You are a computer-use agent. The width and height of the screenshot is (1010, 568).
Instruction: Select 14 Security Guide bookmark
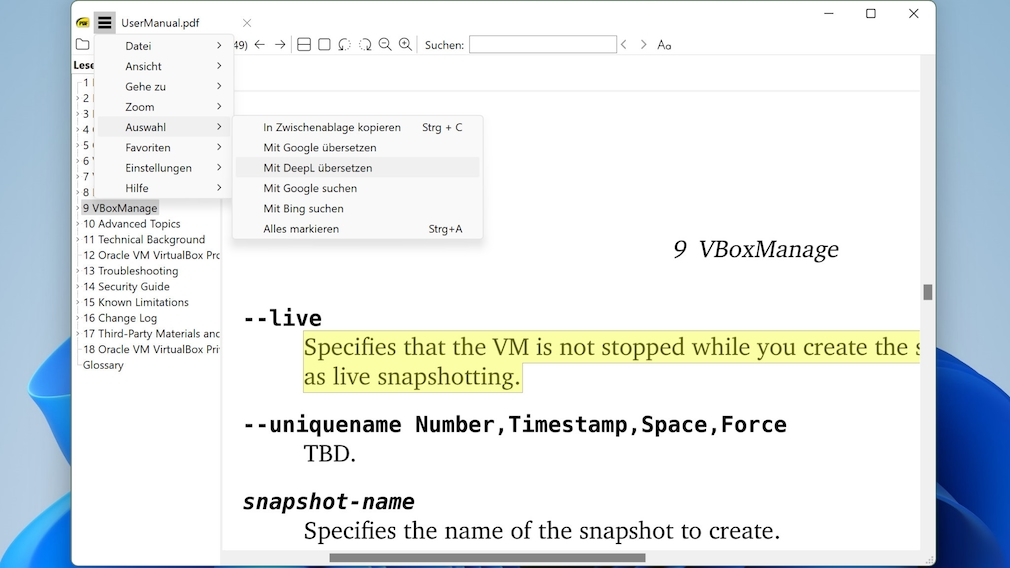coord(126,287)
